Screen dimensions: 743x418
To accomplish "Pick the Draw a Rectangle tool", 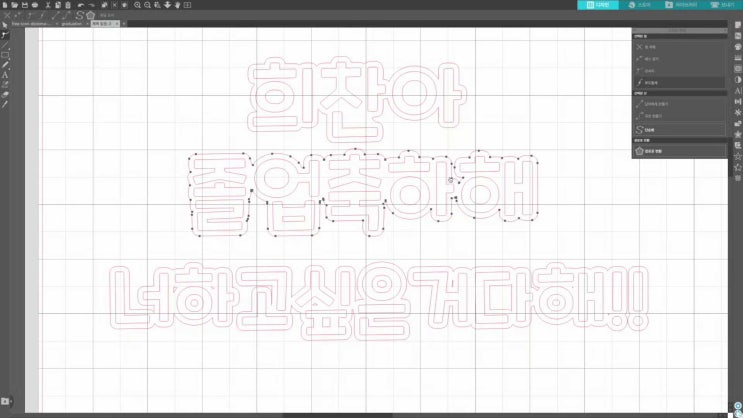I will [5, 55].
